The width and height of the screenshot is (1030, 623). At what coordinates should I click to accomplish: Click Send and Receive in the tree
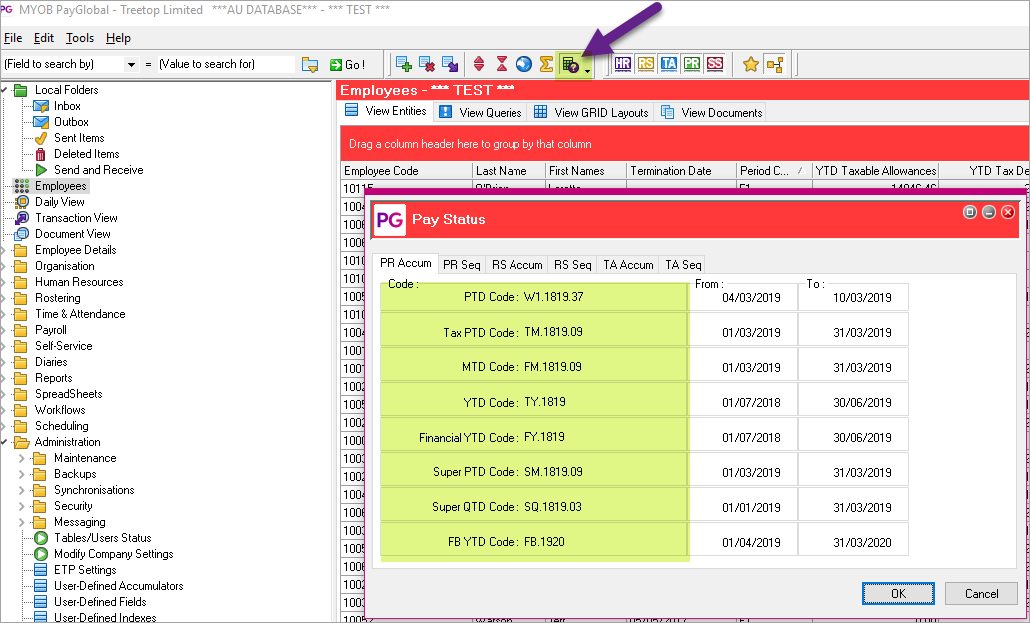coord(99,170)
